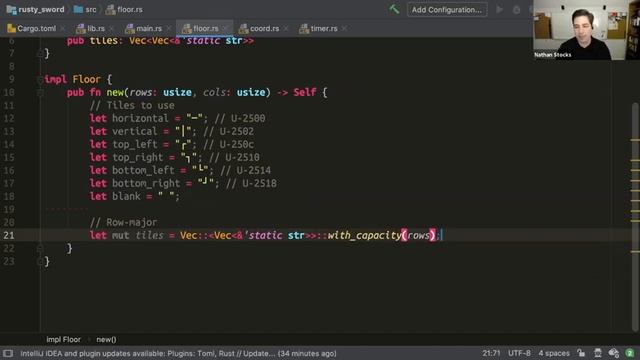The width and height of the screenshot is (640, 360).
Task: Close the floor.rs tab
Action: click(x=225, y=29)
